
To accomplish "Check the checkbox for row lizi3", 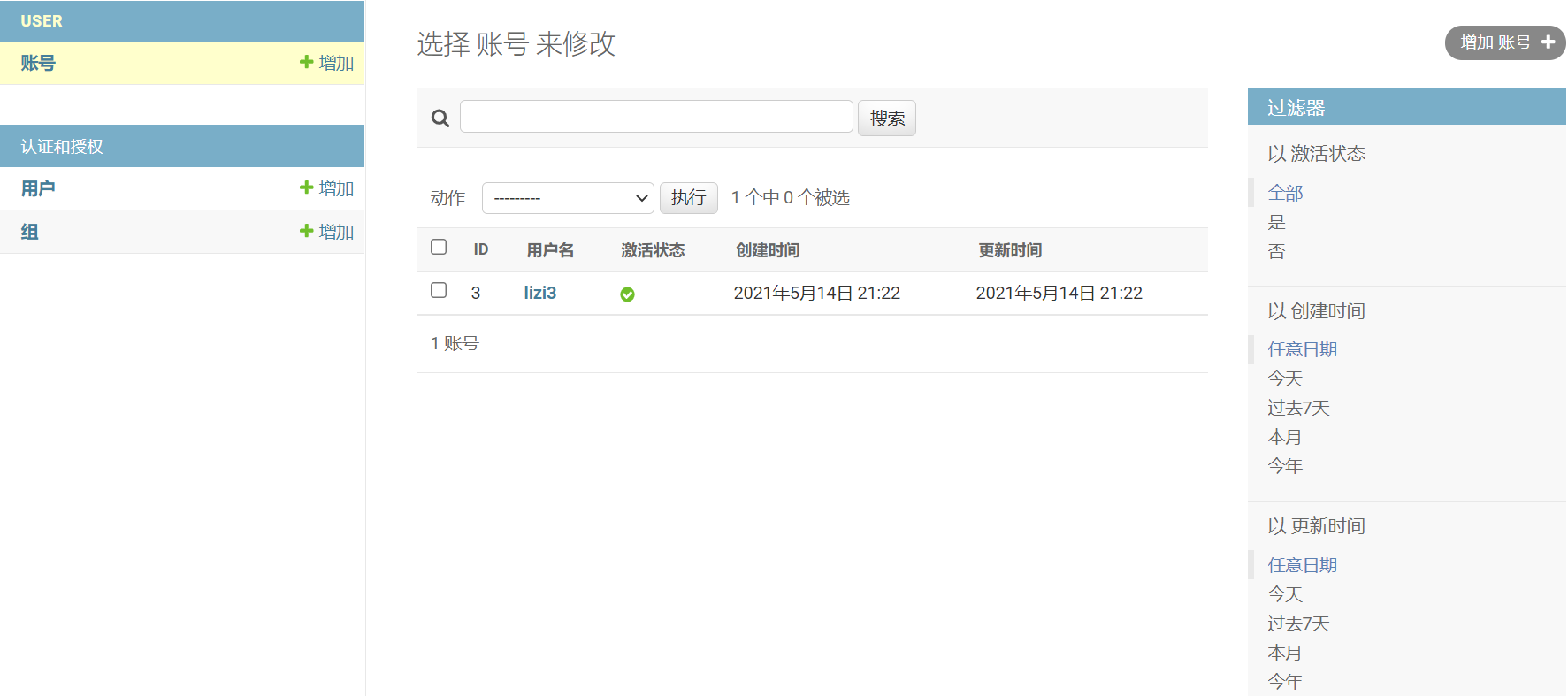I will point(439,290).
